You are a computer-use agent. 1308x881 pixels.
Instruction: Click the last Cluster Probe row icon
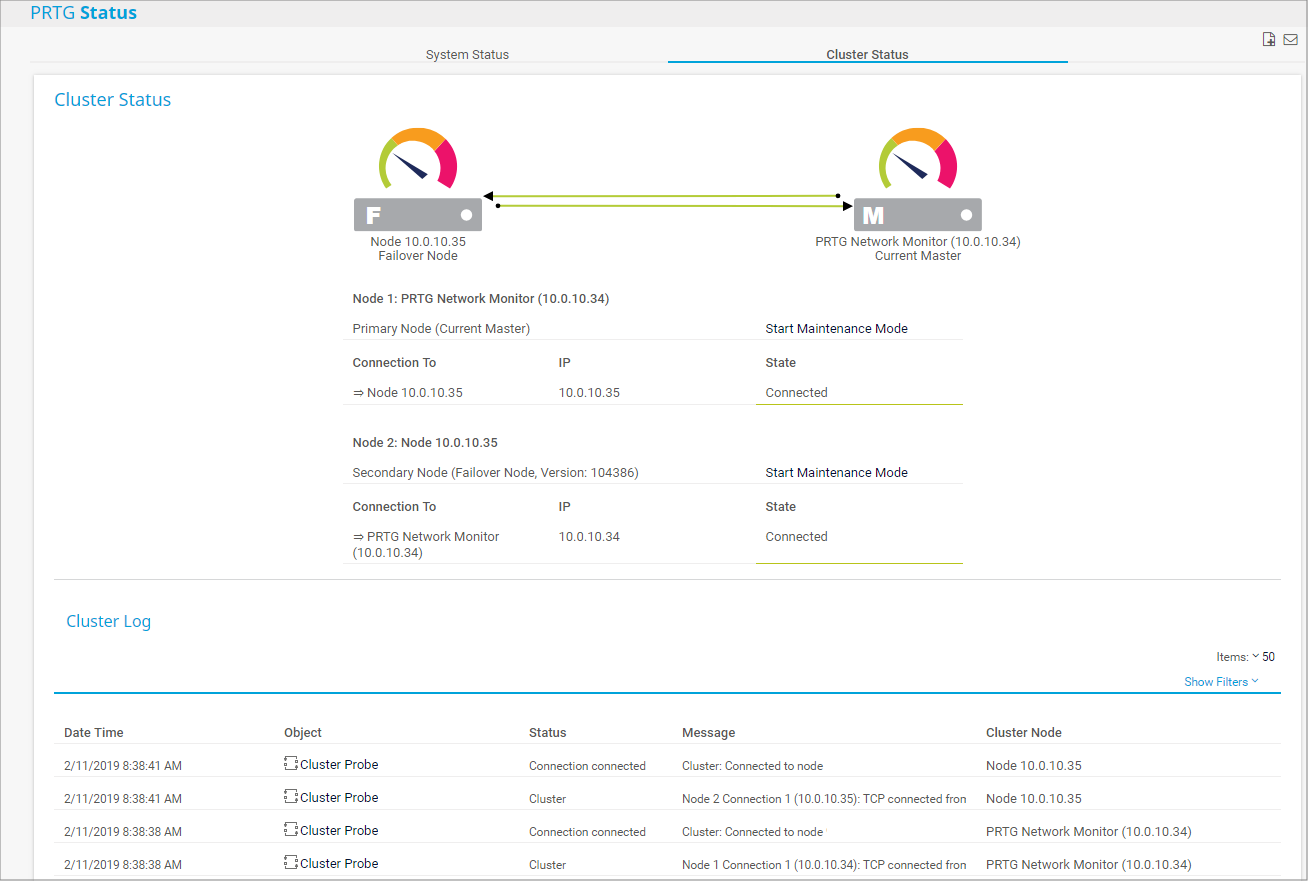click(291, 863)
